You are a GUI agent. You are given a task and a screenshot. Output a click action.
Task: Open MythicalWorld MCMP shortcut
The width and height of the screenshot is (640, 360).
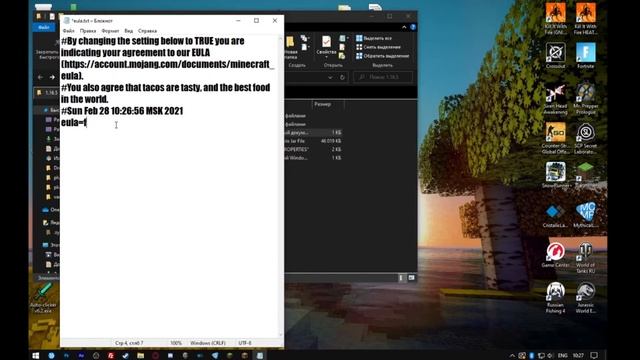586,215
